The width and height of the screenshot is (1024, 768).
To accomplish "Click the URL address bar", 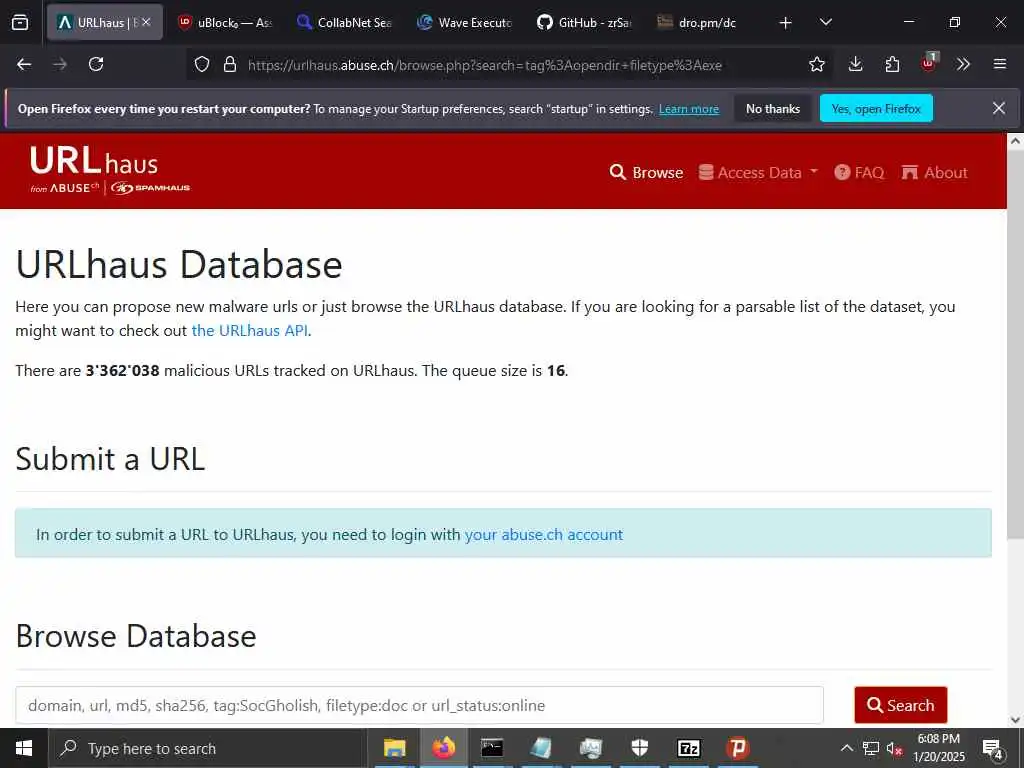I will tap(485, 65).
